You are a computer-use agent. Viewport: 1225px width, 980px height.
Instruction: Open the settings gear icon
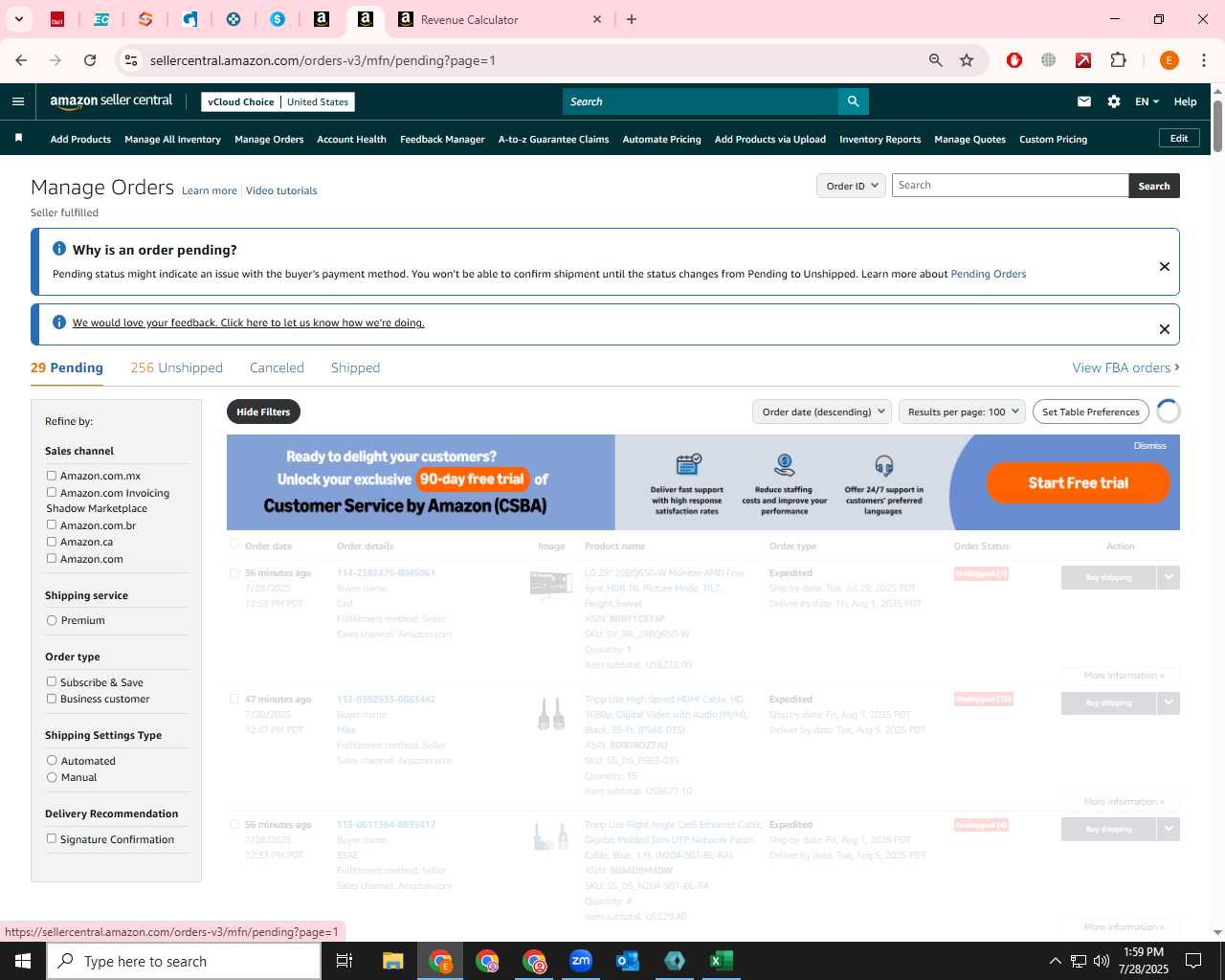coord(1114,101)
